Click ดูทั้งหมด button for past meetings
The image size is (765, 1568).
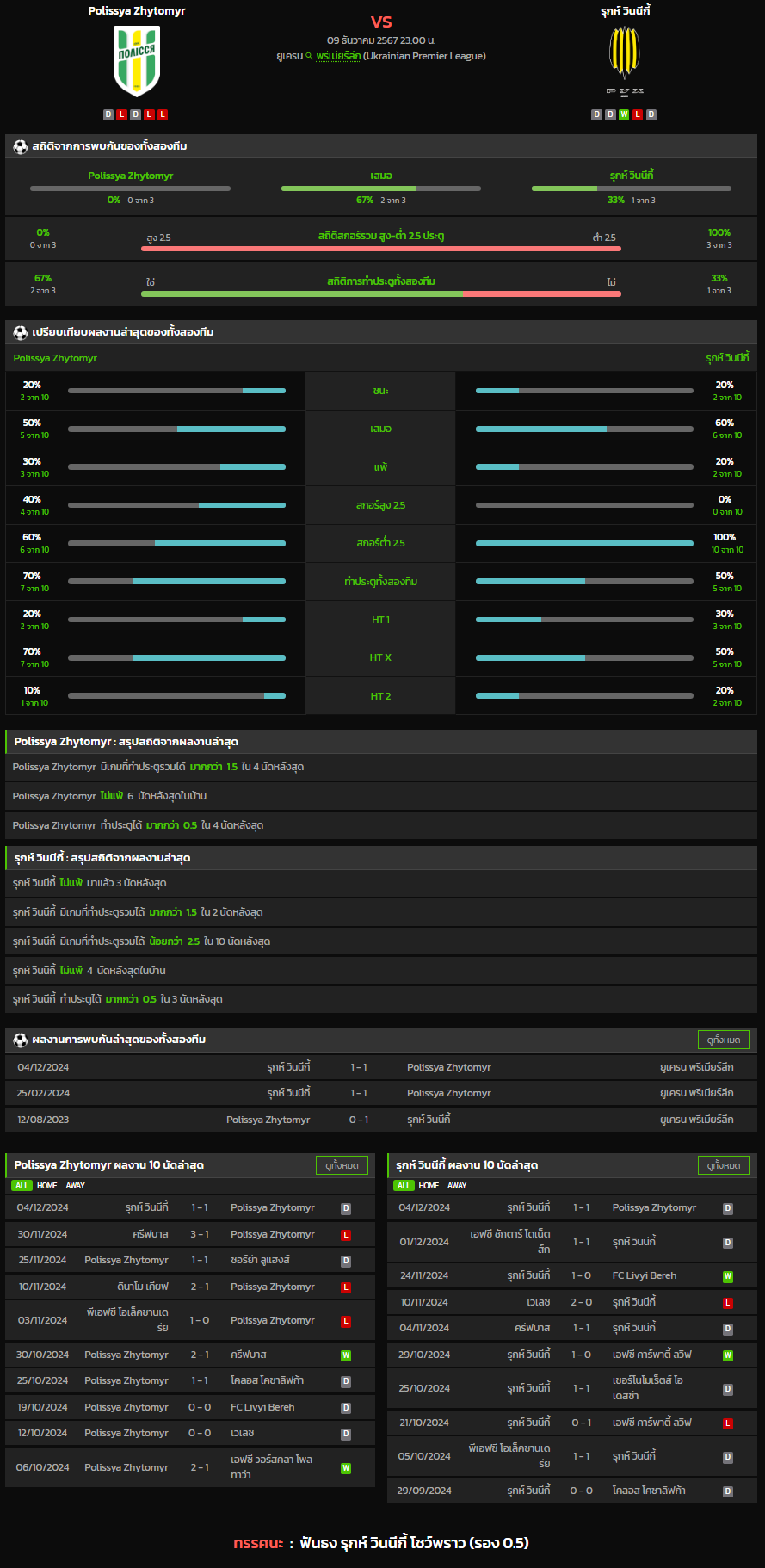pos(724,1040)
